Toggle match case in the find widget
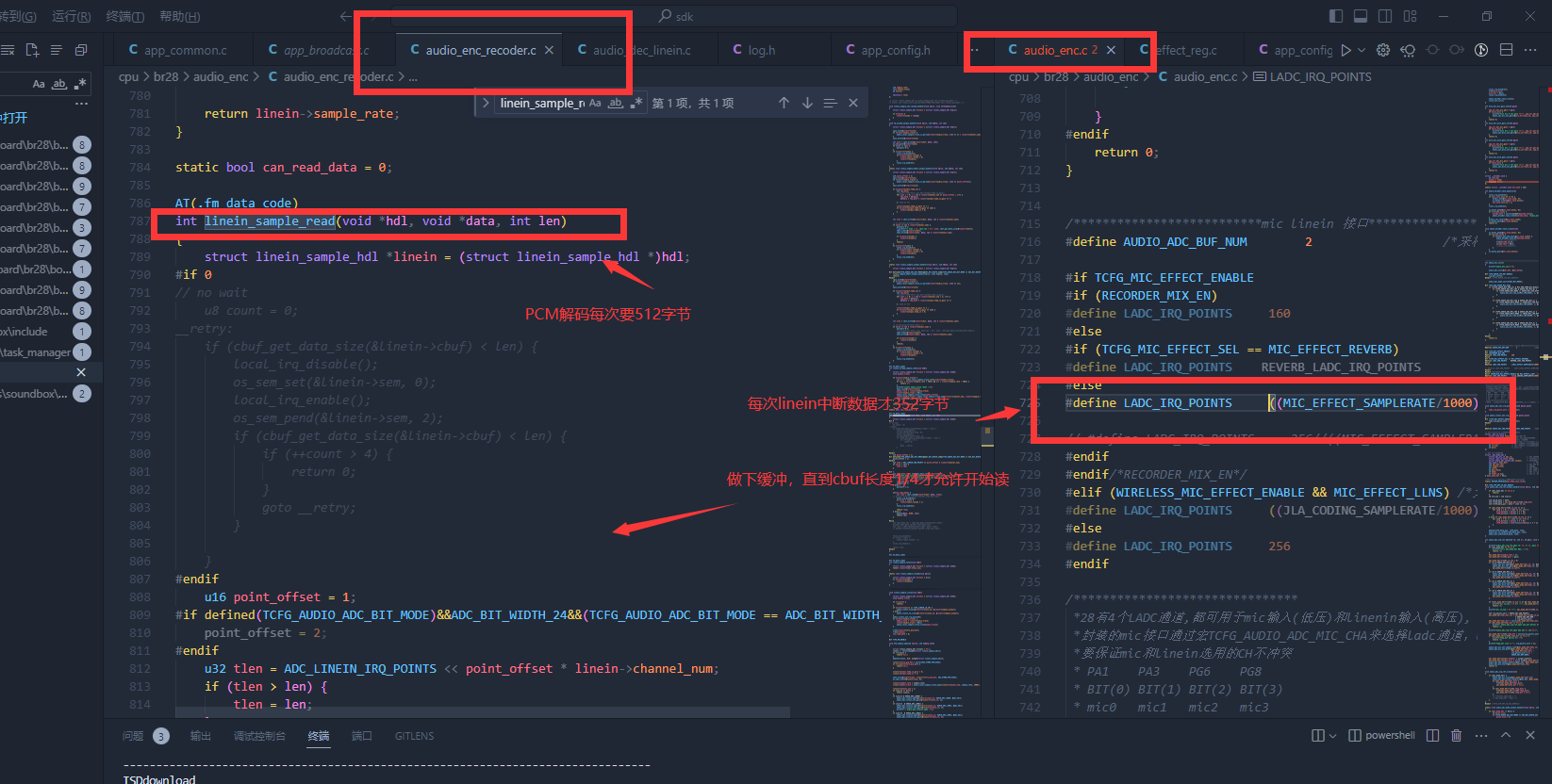1552x784 pixels. coord(595,103)
